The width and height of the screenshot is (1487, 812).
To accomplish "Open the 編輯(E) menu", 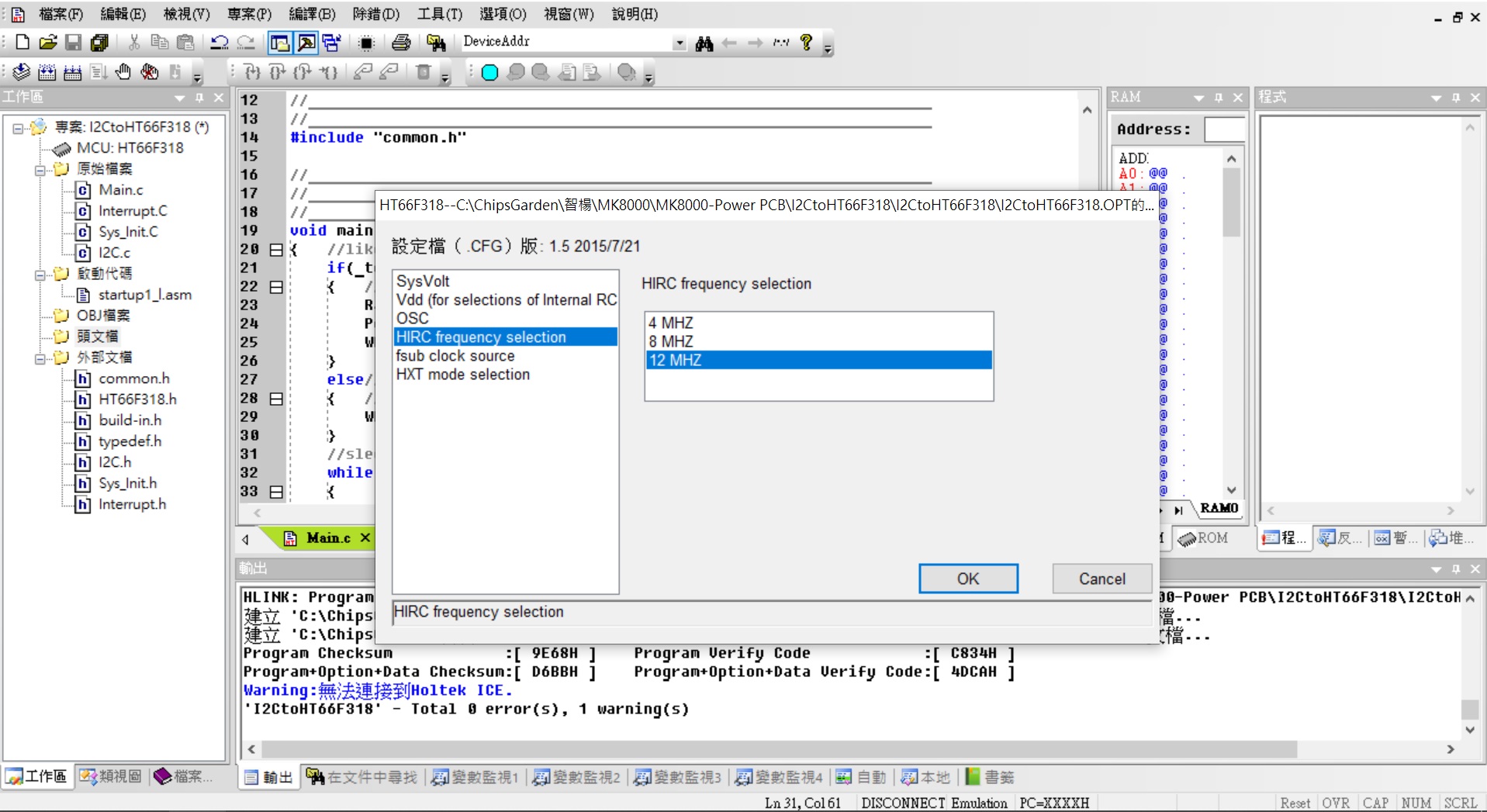I will coord(123,14).
